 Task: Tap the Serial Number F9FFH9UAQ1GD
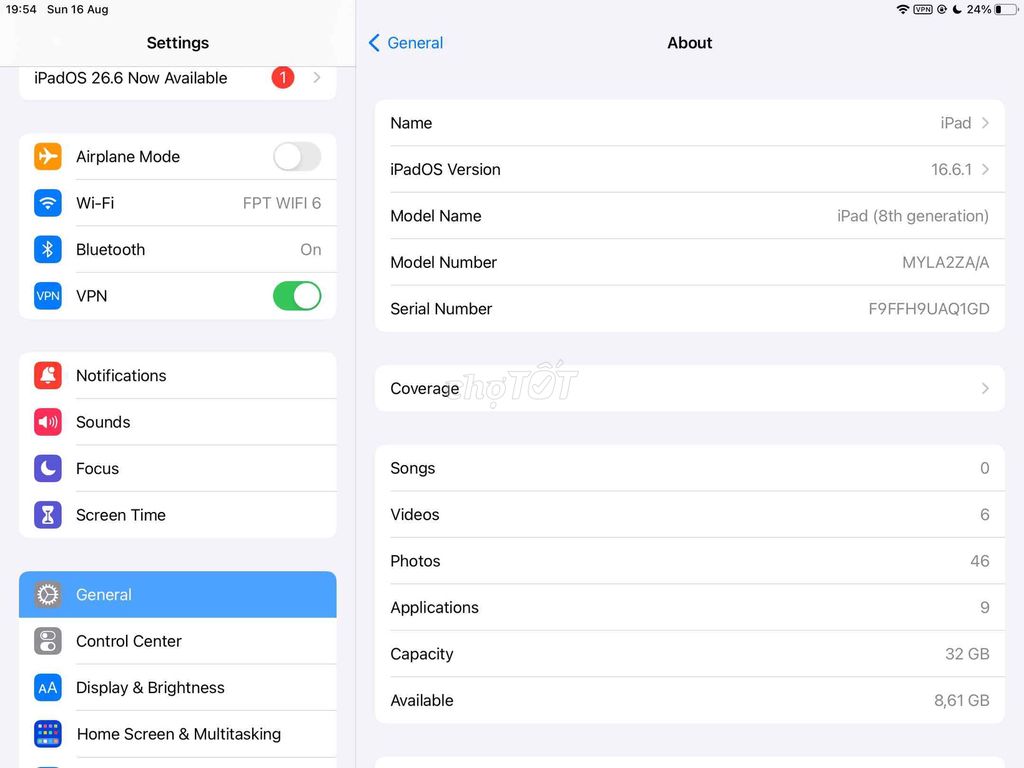[929, 309]
